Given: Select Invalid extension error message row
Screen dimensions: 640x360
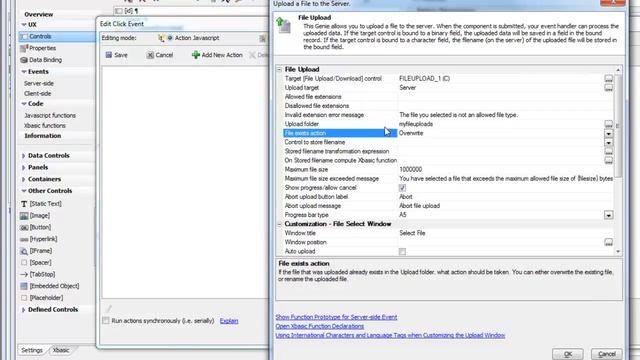Looking at the screenshot, I should tap(448, 115).
